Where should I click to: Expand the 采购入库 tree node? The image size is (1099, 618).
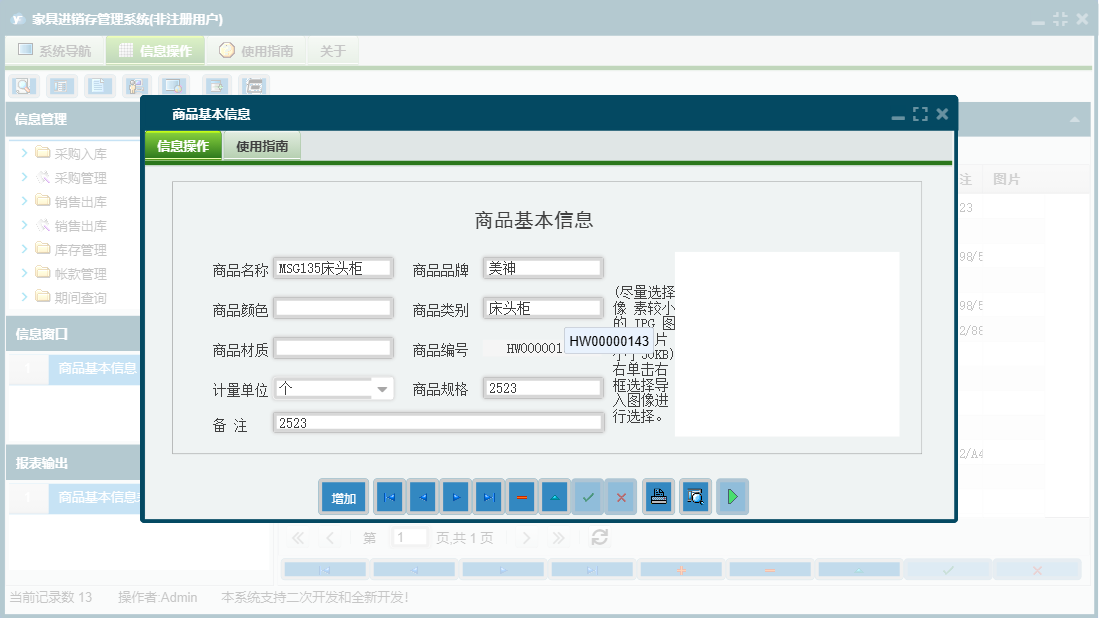(22, 153)
